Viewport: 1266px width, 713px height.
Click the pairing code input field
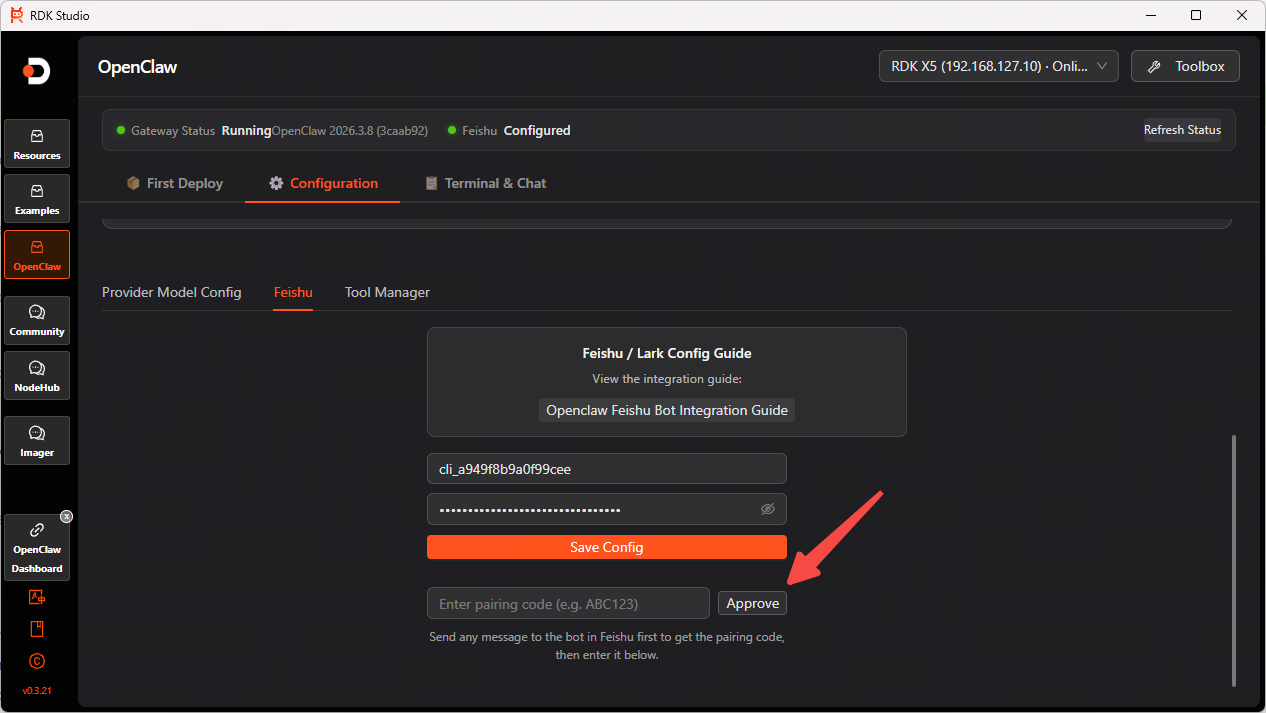coord(568,603)
